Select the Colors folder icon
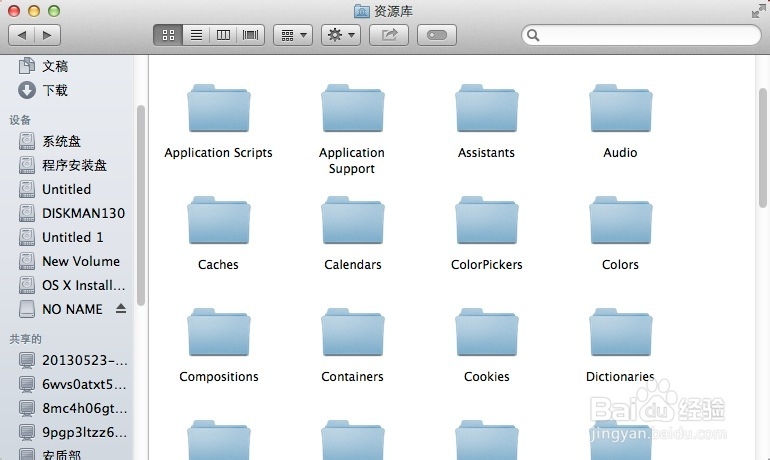Viewport: 770px width, 460px height. (x=621, y=220)
